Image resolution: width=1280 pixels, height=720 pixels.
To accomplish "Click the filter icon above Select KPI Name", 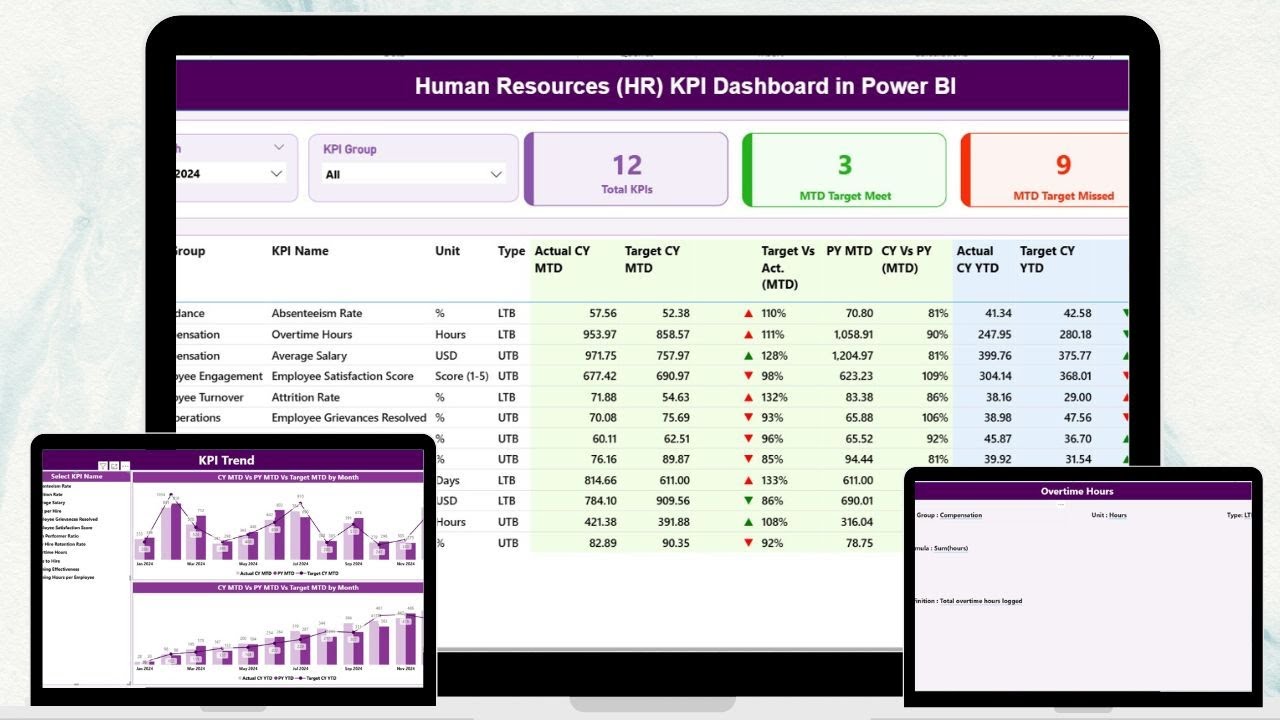I will tap(103, 466).
